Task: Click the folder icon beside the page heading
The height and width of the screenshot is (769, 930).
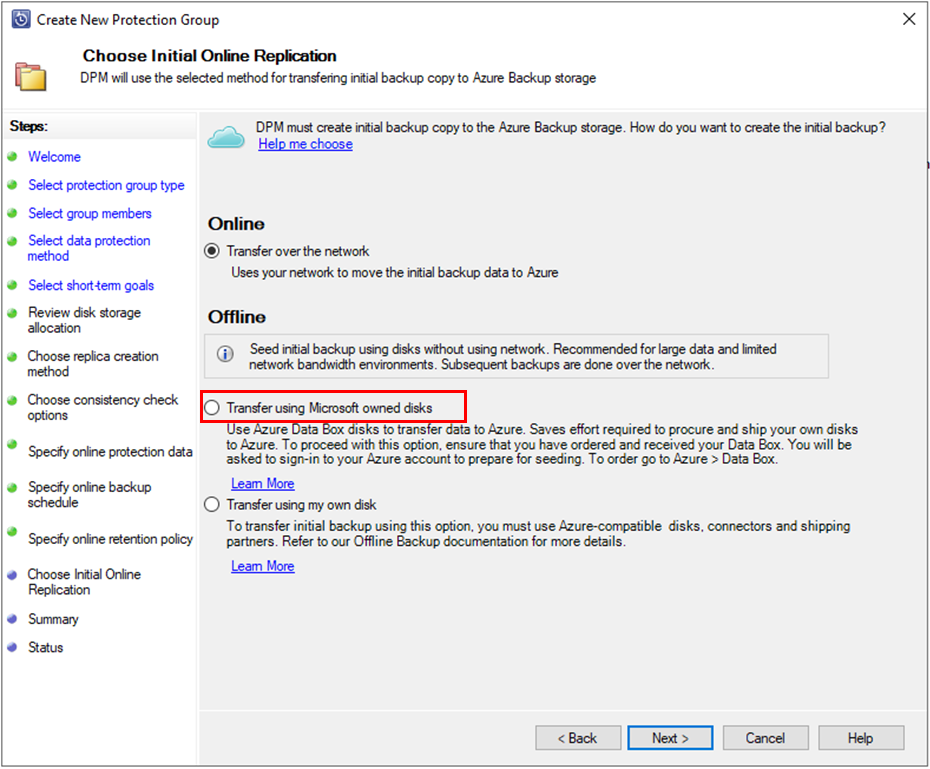Action: coord(31,76)
